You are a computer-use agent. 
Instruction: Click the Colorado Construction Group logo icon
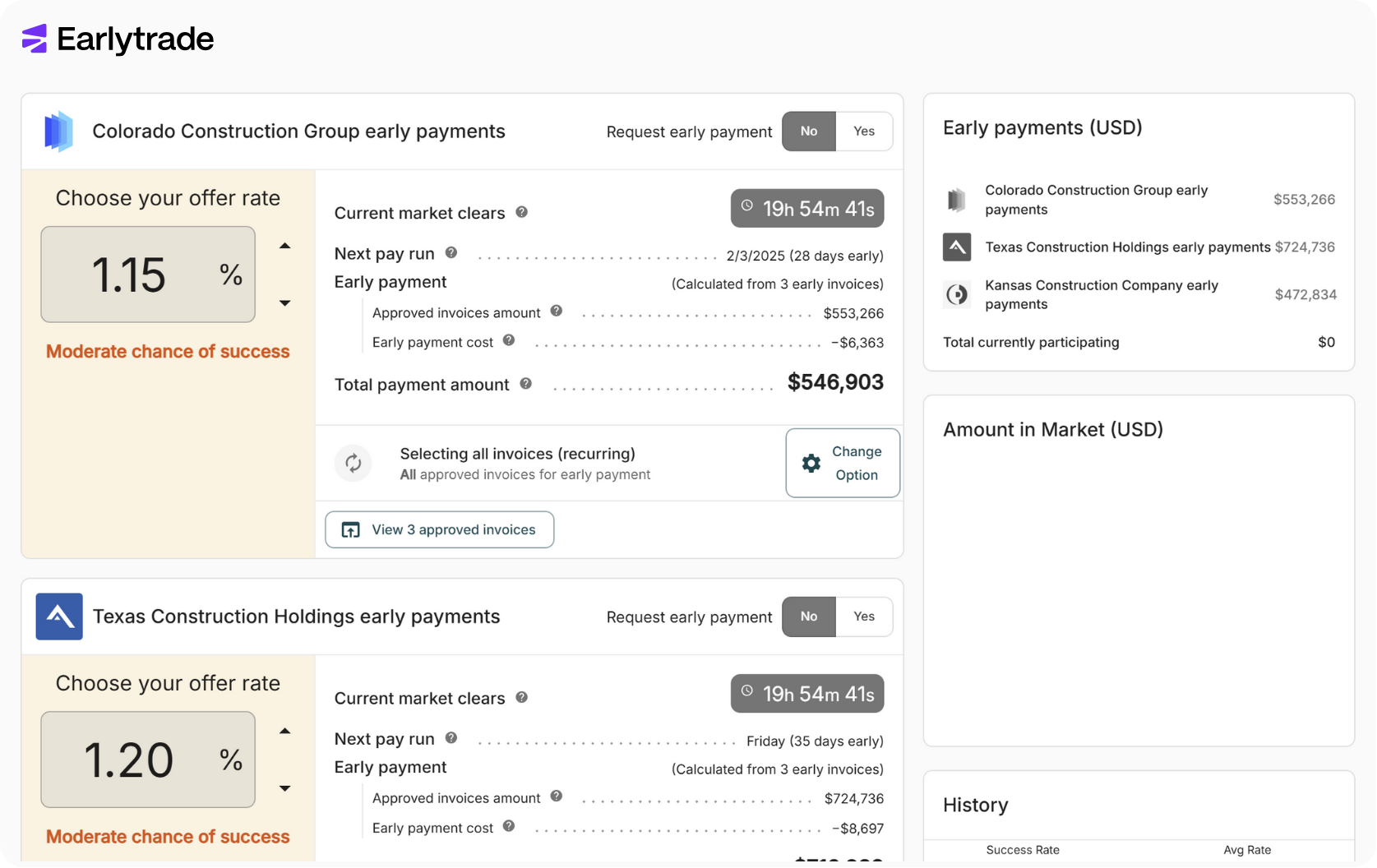pos(58,132)
